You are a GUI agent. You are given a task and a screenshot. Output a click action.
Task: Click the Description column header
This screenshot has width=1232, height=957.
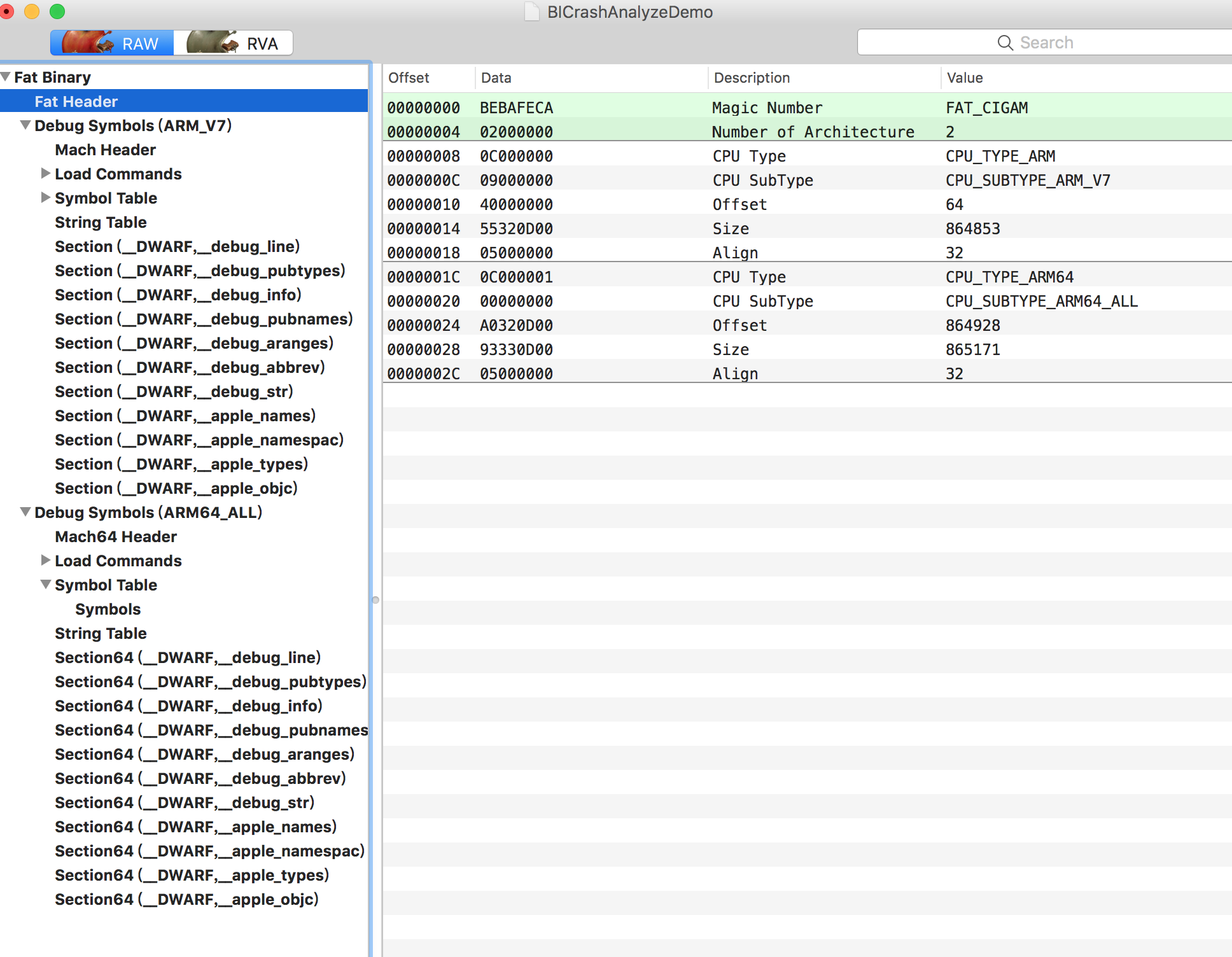point(824,78)
